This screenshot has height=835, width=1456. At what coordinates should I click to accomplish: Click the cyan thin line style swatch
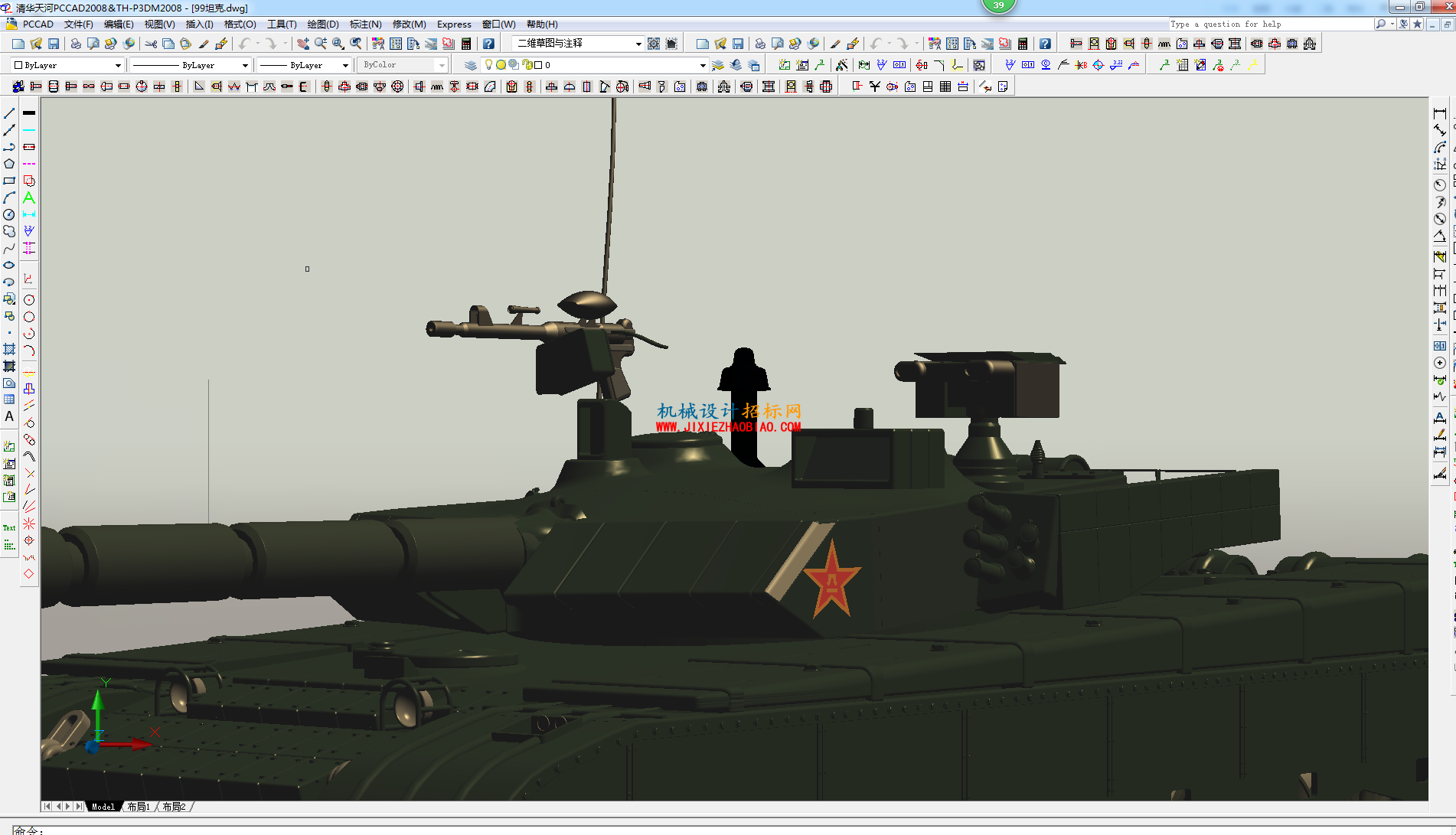pos(29,130)
